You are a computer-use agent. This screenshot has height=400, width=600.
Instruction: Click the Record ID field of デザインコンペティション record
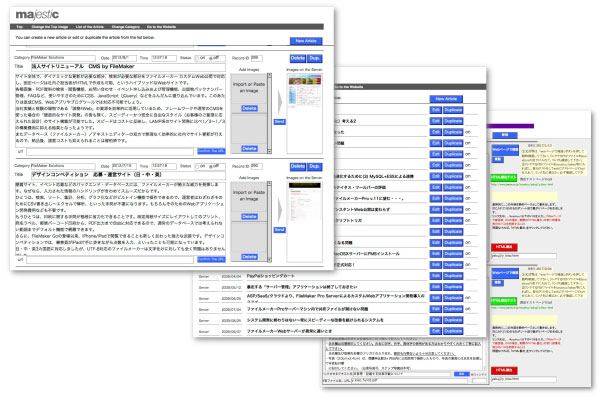click(256, 167)
